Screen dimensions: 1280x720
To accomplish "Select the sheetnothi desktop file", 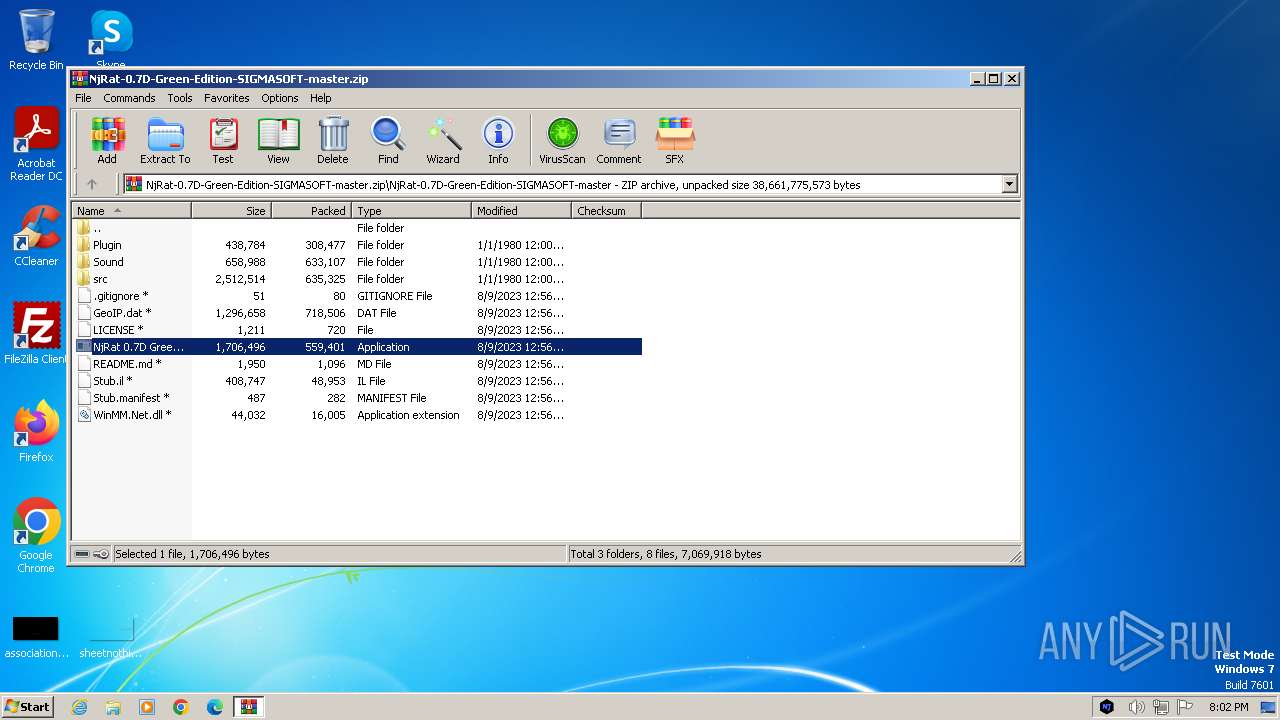I will pos(111,637).
